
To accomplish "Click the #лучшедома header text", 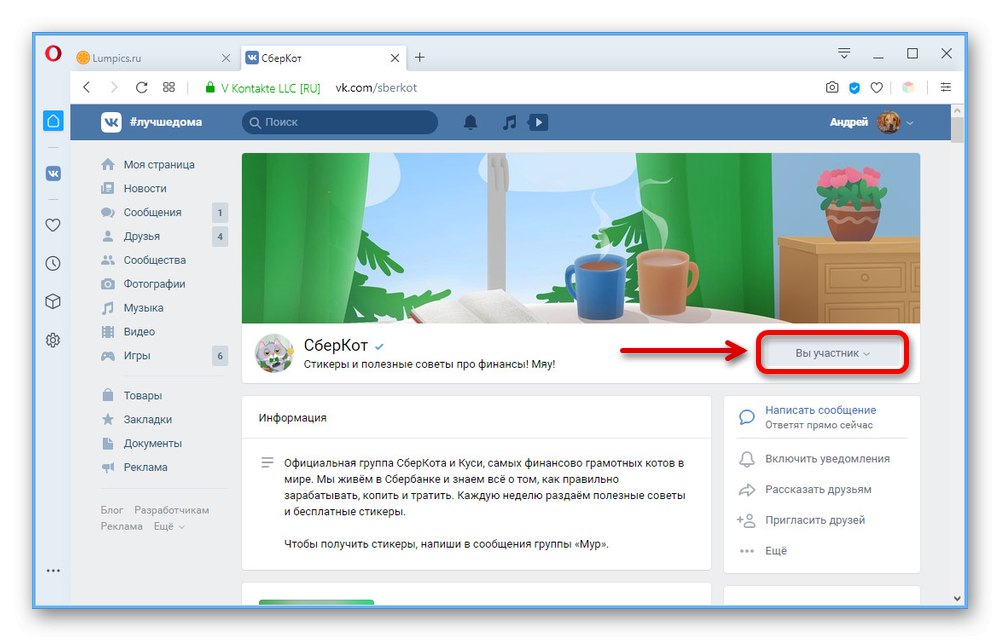I will (x=166, y=122).
